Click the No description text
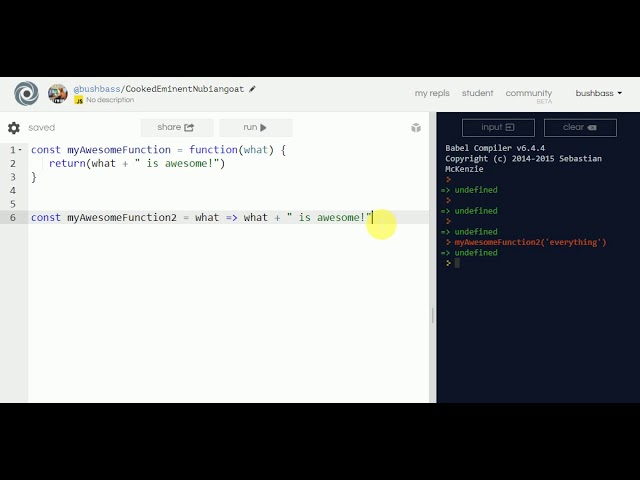The height and width of the screenshot is (480, 640). [110, 100]
